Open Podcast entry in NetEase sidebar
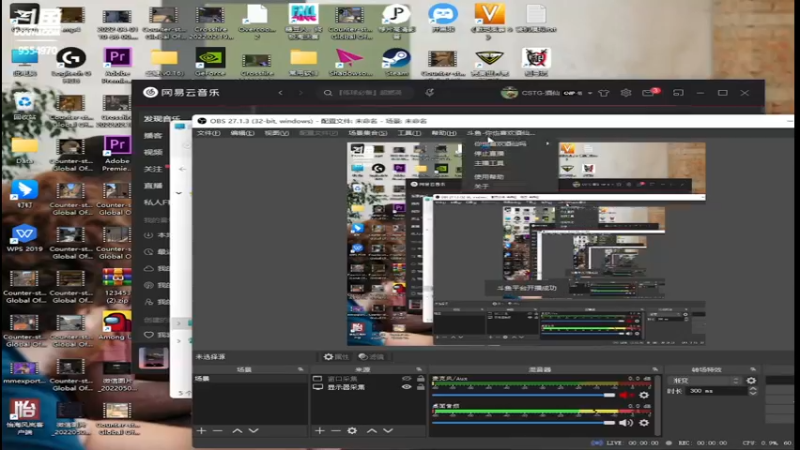 (153, 136)
